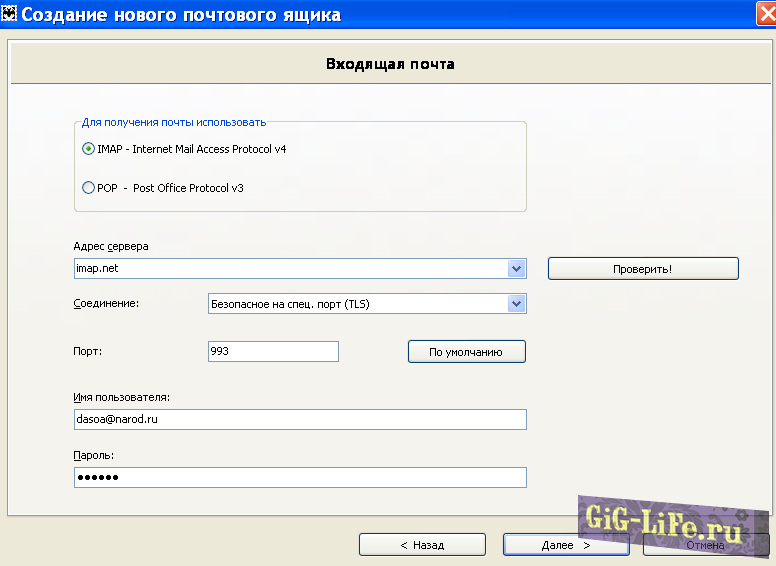Image resolution: width=776 pixels, height=566 pixels.
Task: Click the Адрес сервера label
Action: [111, 246]
